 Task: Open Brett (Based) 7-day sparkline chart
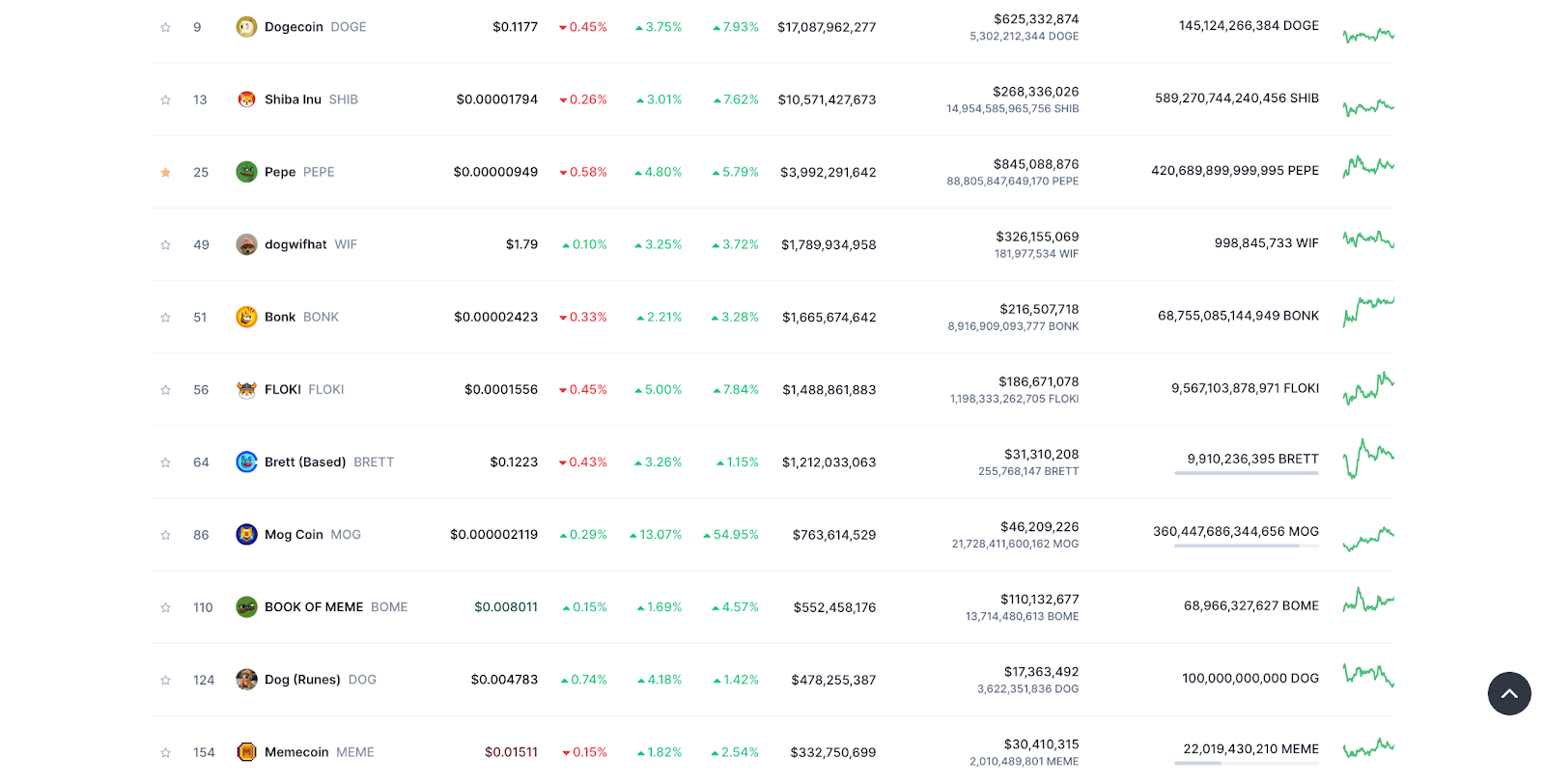point(1368,459)
